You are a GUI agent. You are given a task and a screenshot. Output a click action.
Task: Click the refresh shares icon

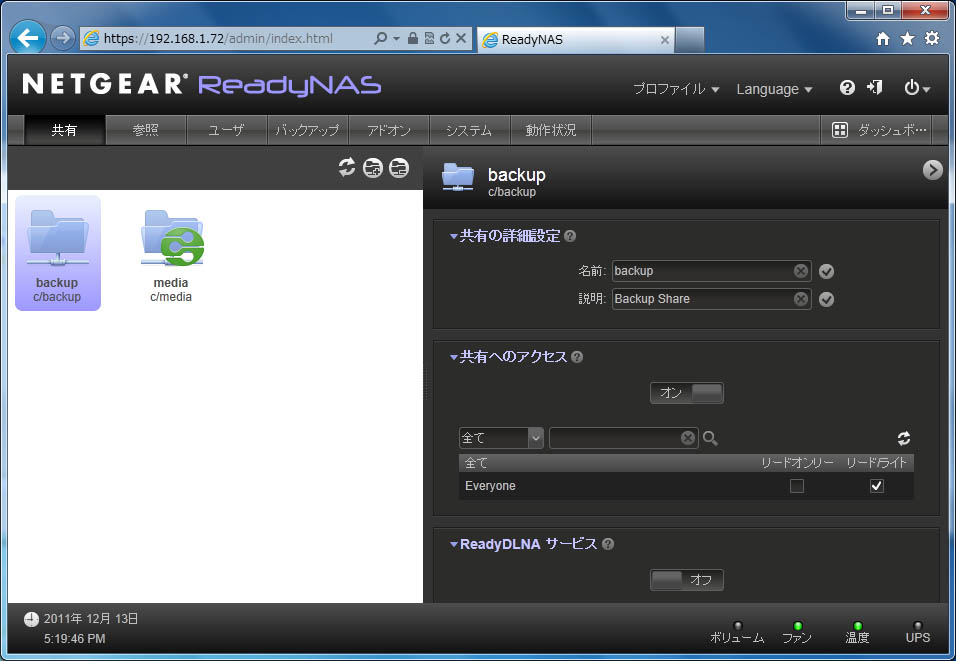click(347, 168)
